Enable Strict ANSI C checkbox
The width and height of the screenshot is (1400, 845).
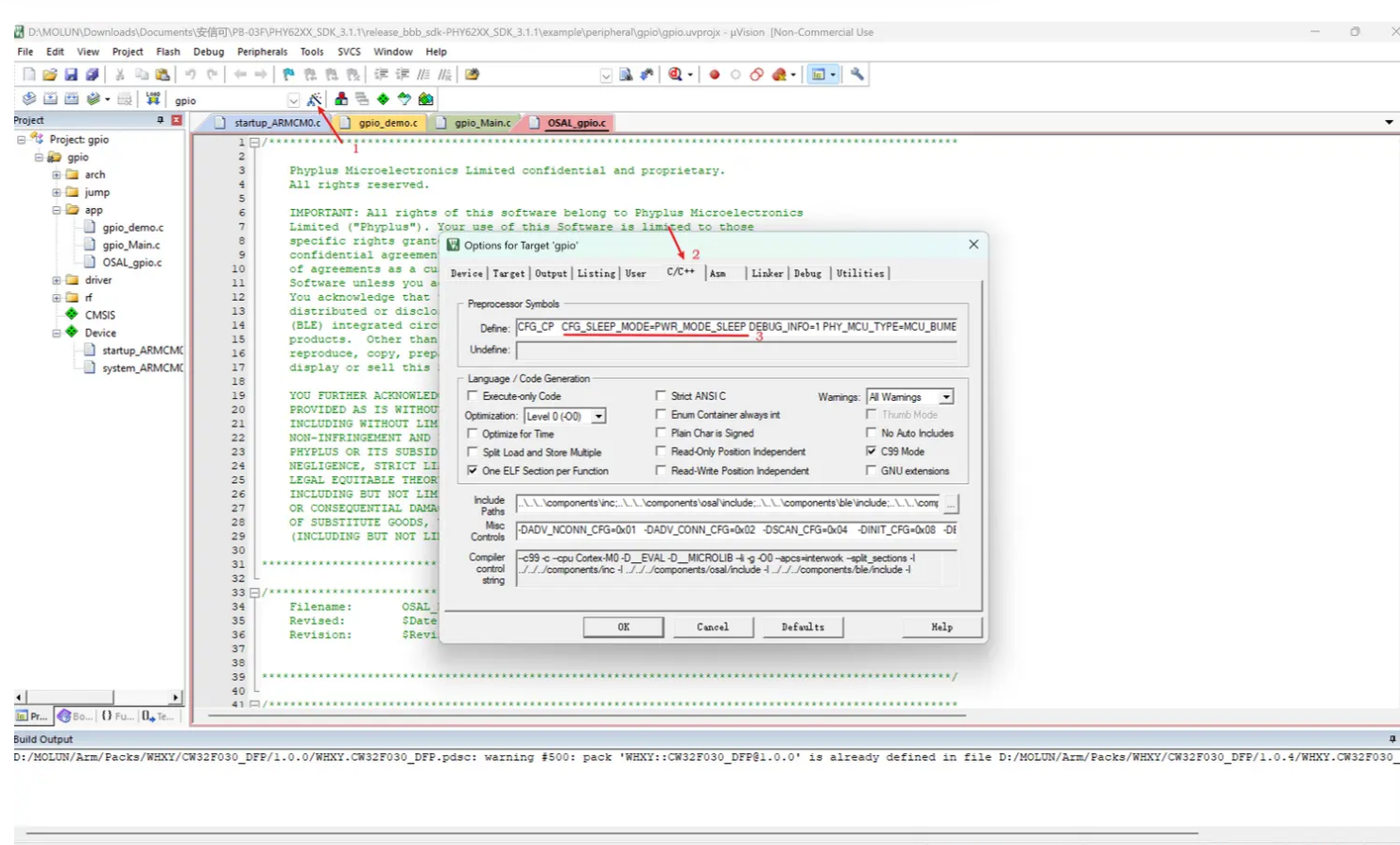coord(661,396)
